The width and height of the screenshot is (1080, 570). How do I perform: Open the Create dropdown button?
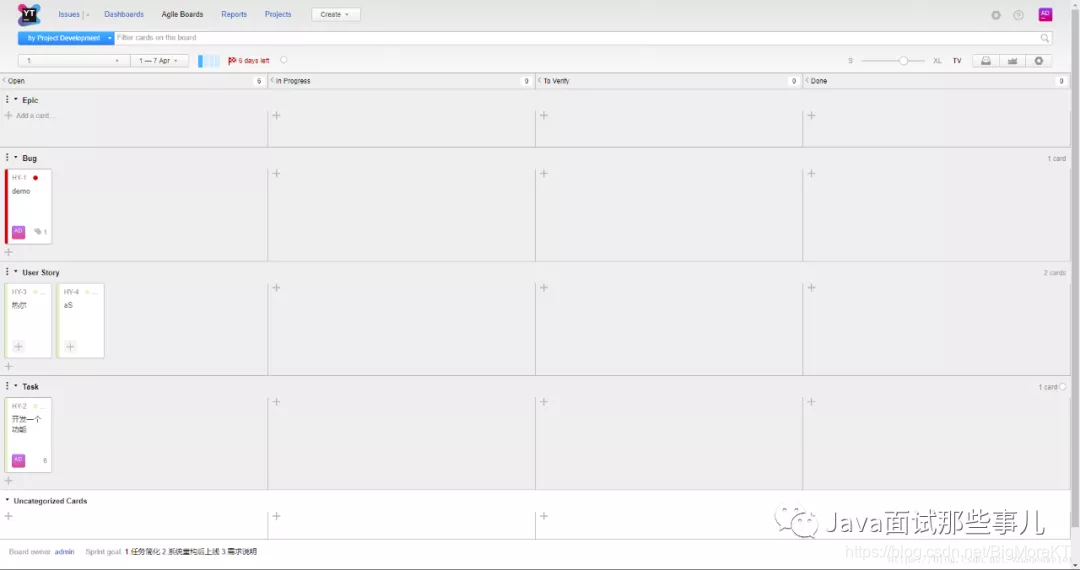[x=335, y=14]
